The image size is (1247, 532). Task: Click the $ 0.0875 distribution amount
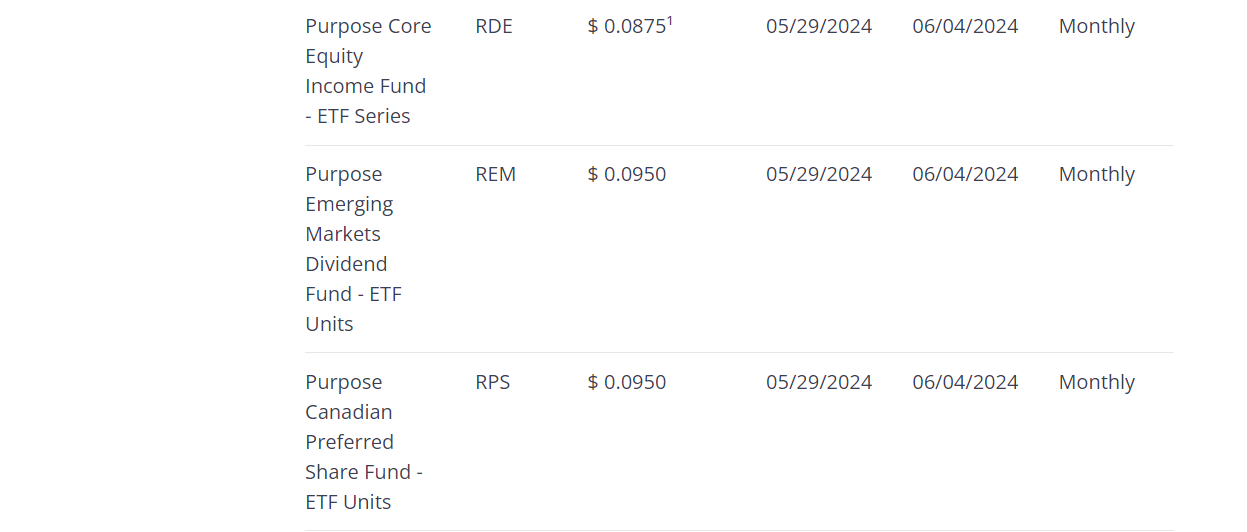(x=626, y=27)
